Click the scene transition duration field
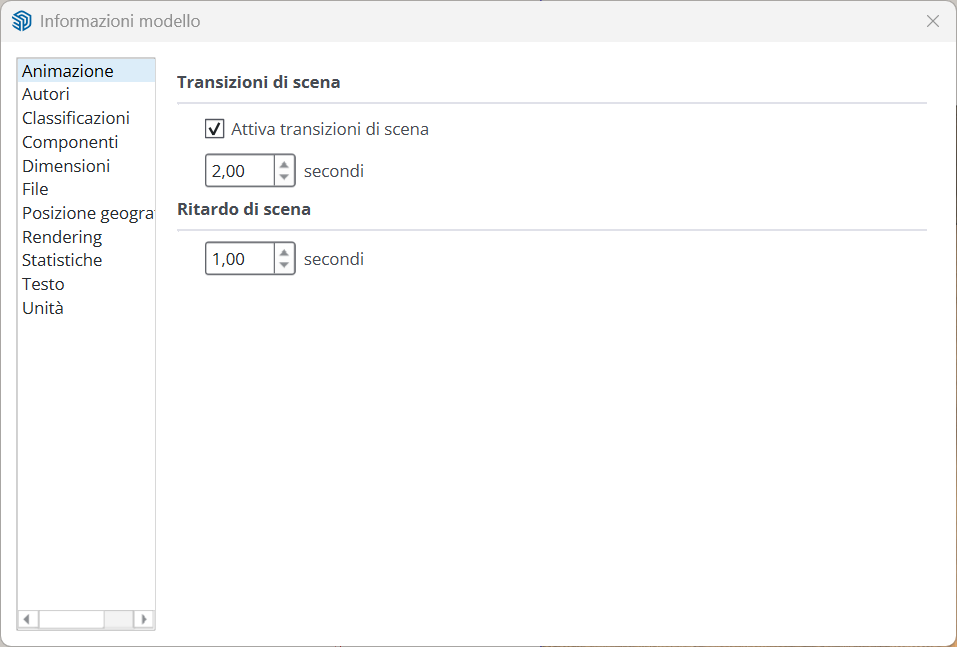 240,171
